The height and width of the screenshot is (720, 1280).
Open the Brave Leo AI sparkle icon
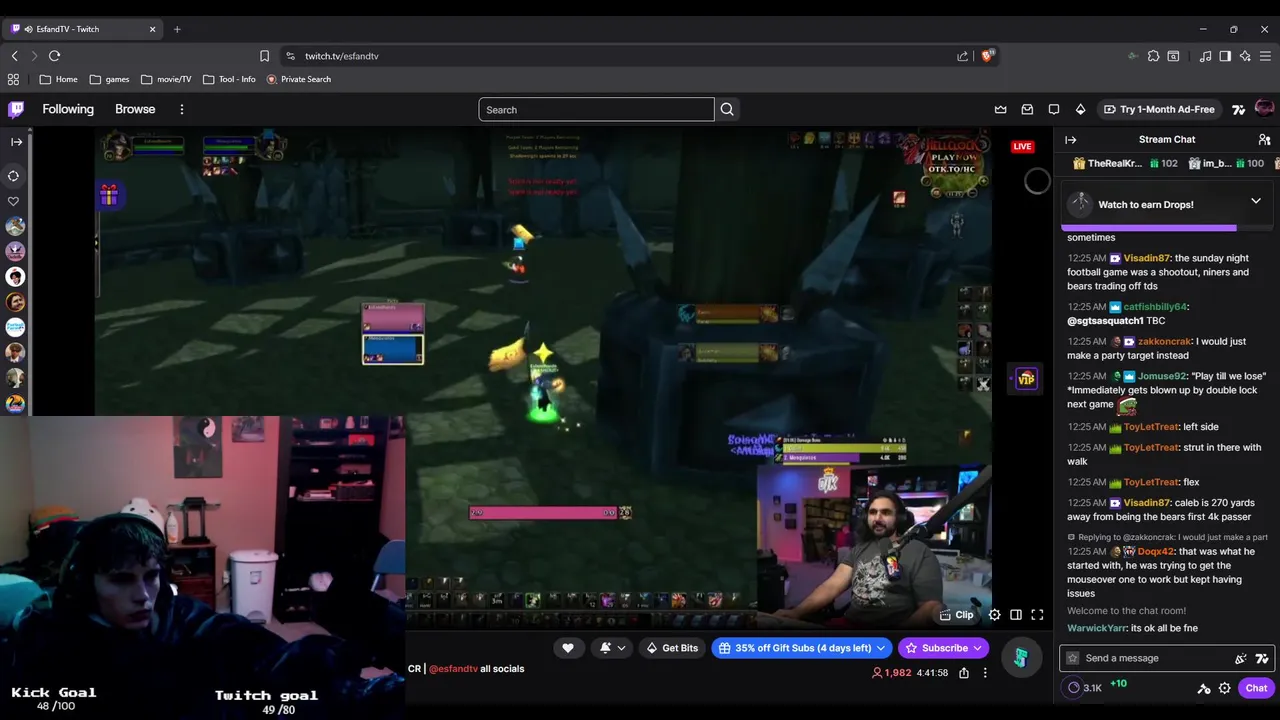[x=1245, y=56]
